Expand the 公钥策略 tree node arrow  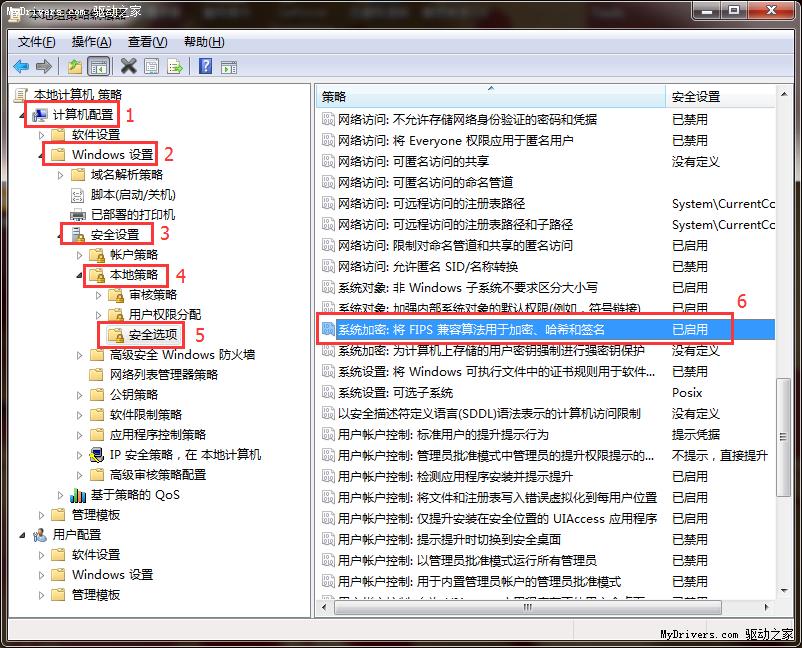(81, 395)
